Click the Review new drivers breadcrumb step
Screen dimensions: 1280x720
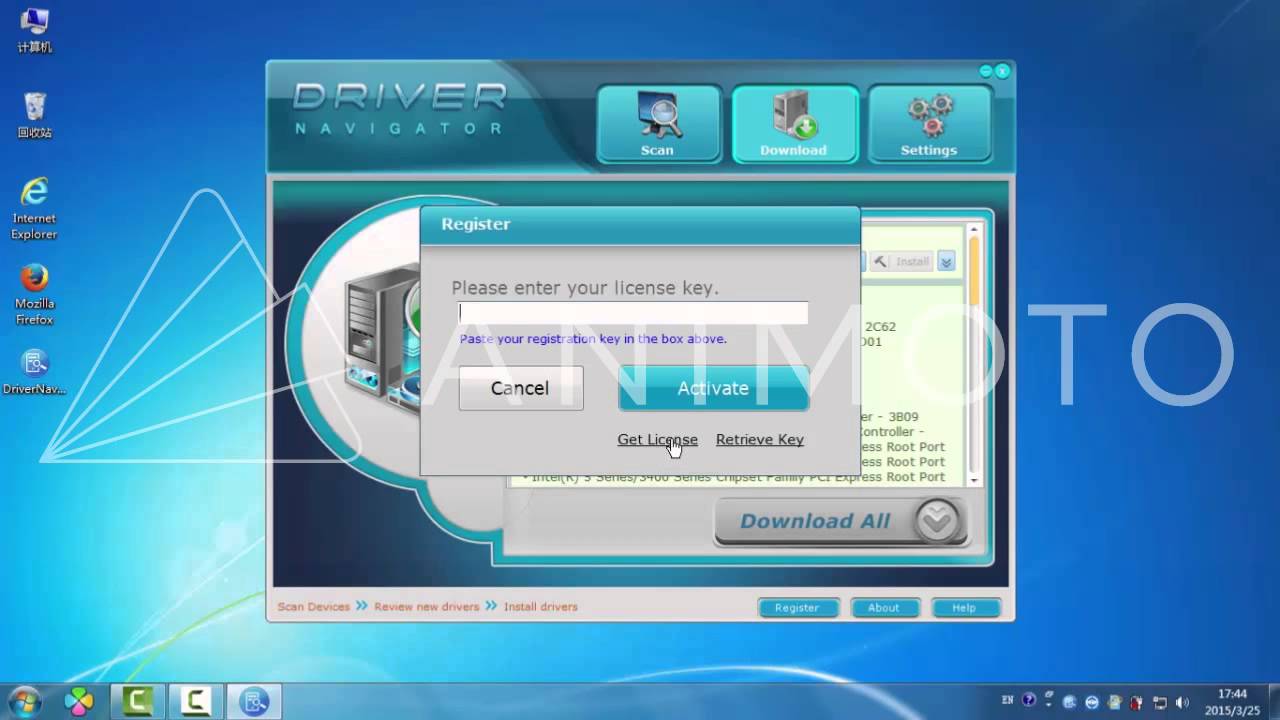[x=426, y=607]
